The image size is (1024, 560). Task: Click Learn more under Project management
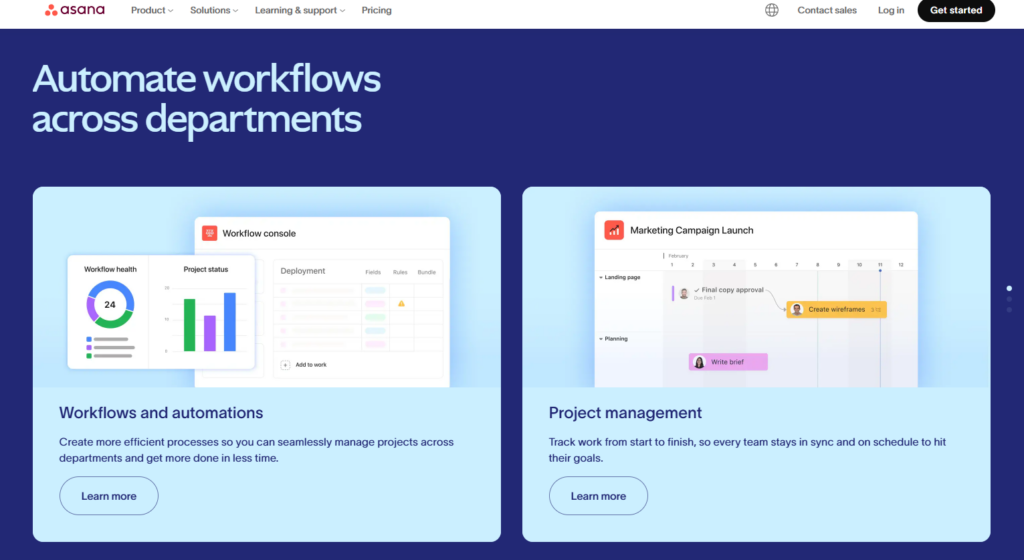click(598, 495)
